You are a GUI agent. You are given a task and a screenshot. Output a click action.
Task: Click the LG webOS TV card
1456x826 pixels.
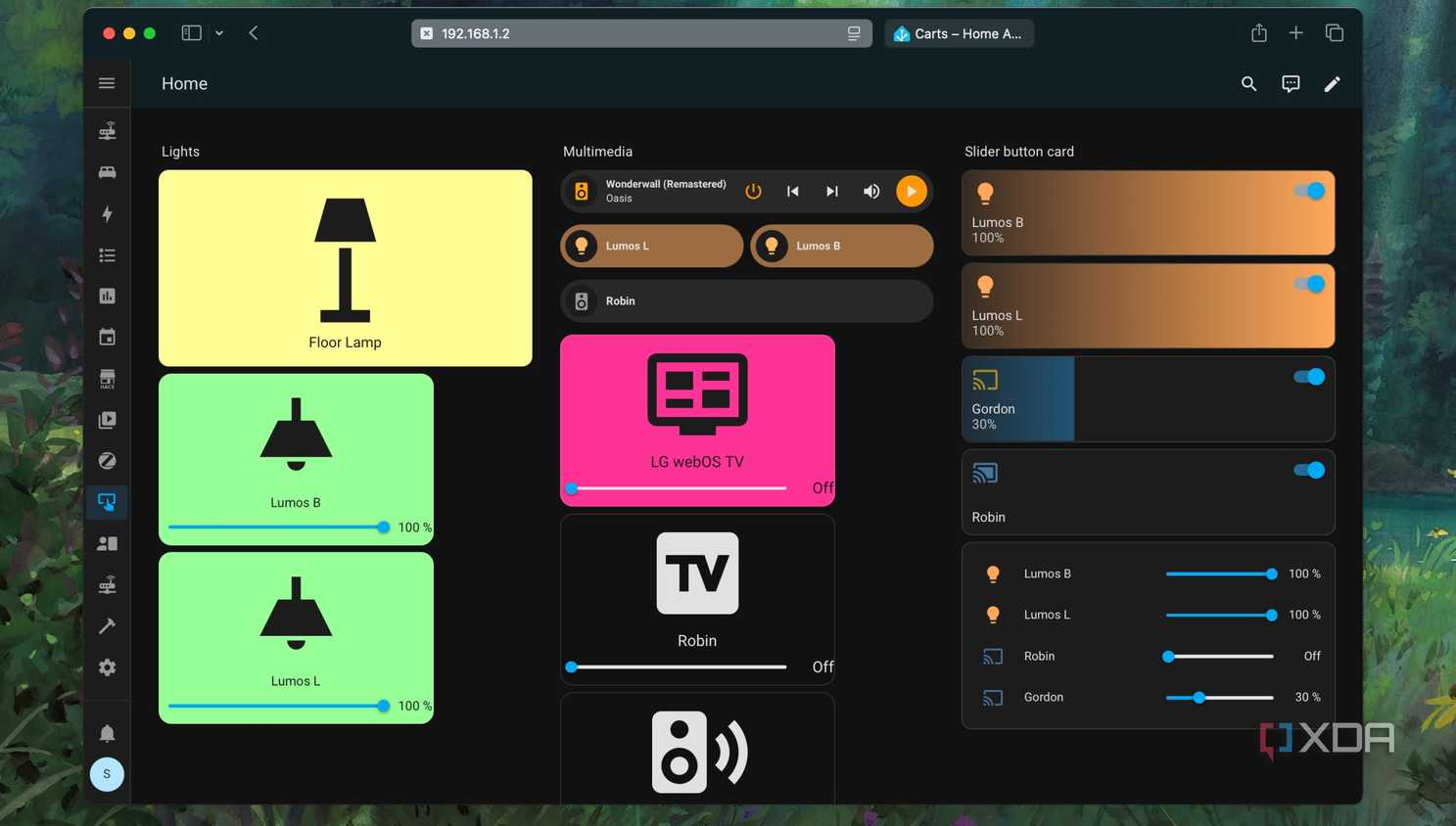697,420
